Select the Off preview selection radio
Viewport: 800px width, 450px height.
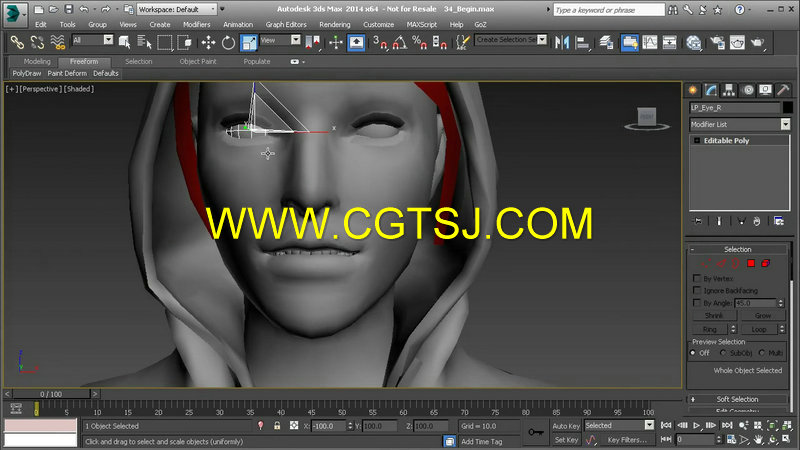click(693, 353)
